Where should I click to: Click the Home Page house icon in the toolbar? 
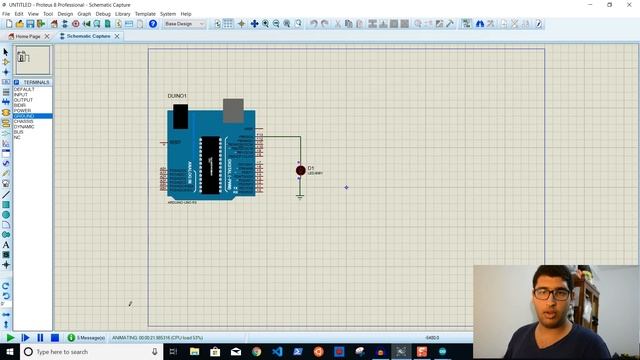(x=54, y=24)
